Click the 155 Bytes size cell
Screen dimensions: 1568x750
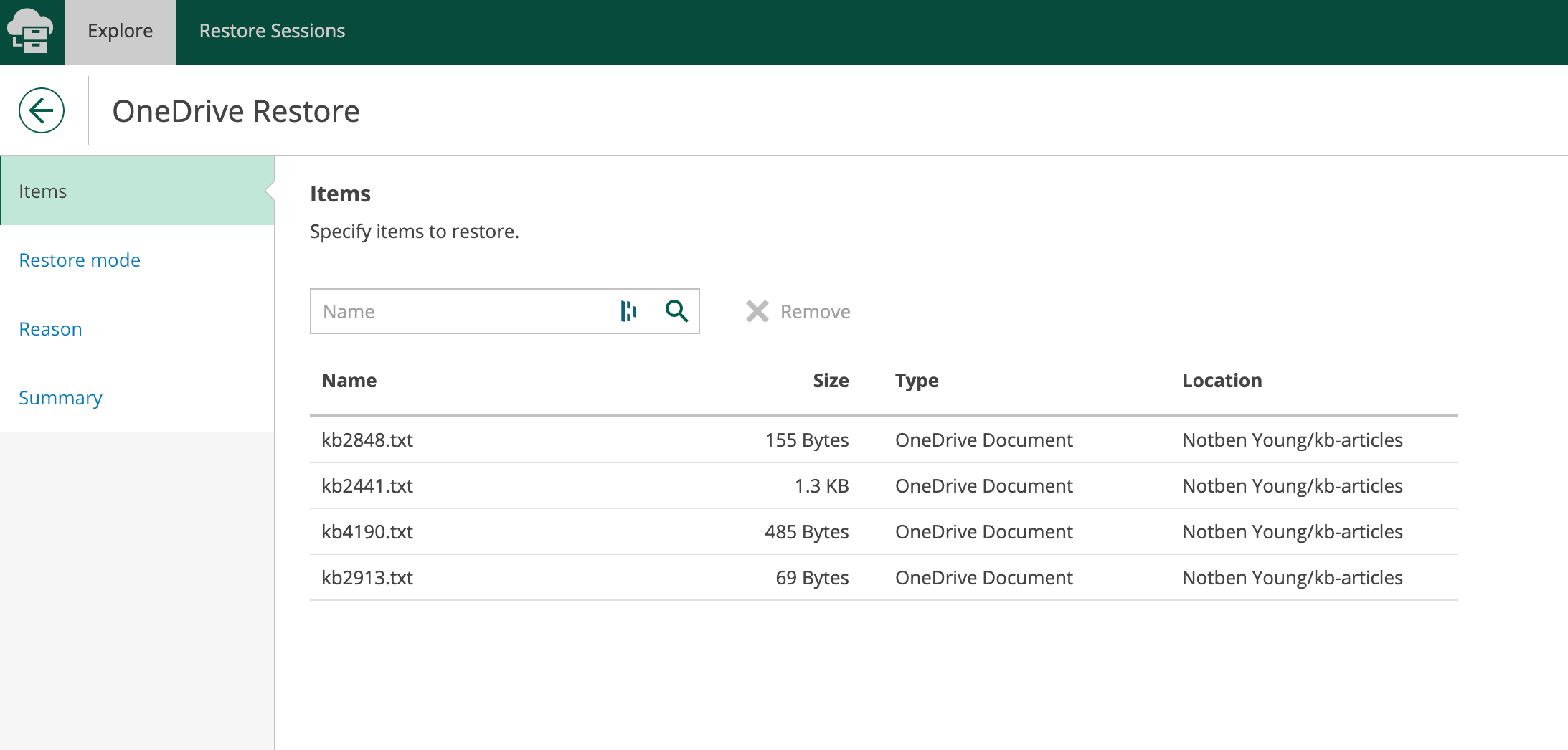point(807,440)
